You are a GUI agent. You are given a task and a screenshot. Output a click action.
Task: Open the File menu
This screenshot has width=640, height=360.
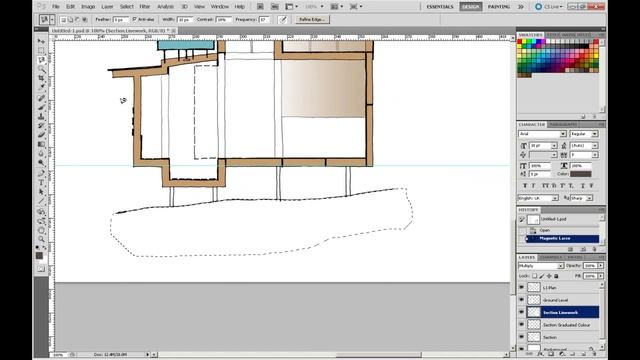(56, 7)
